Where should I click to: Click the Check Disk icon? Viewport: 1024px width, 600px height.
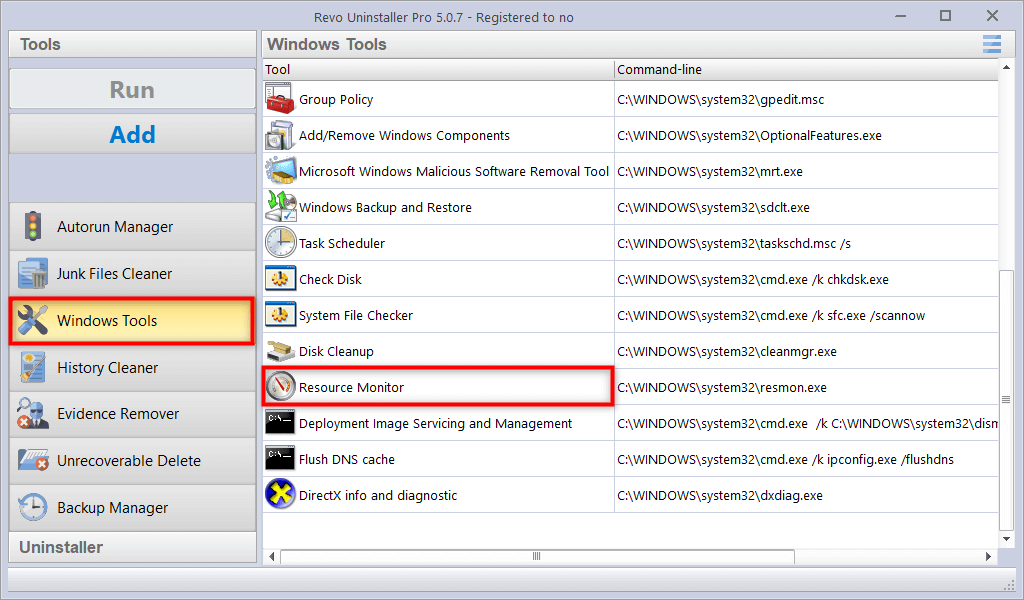280,279
